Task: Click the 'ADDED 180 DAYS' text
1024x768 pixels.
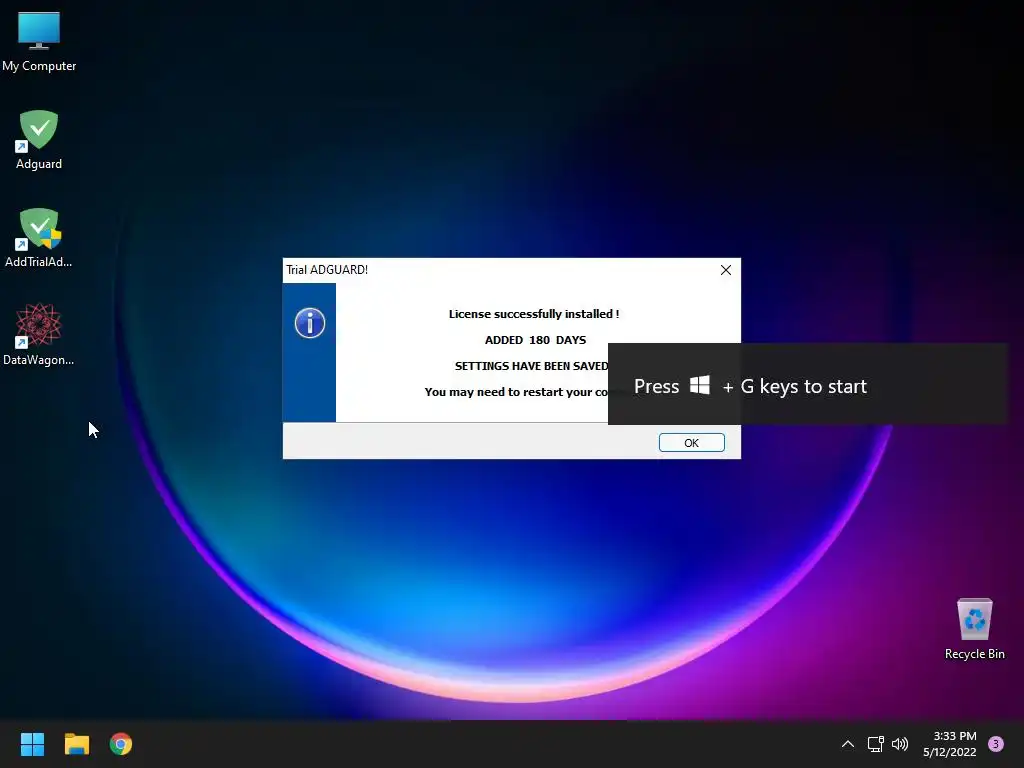Action: [535, 340]
